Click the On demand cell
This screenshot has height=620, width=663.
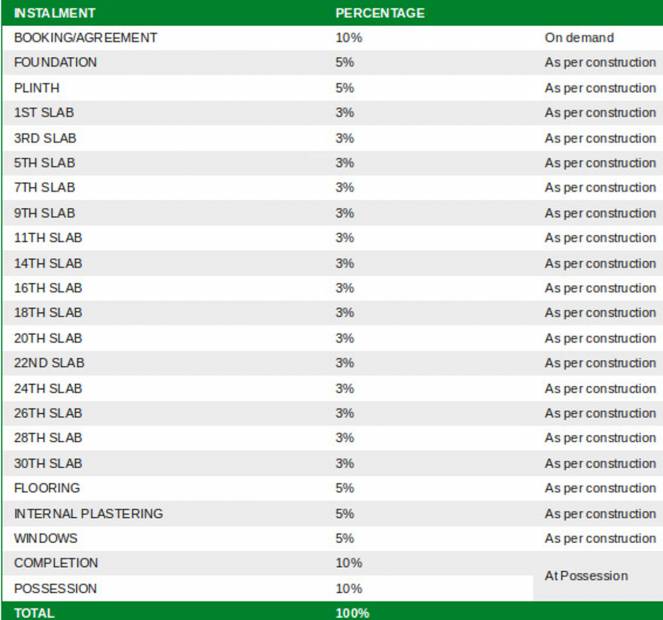click(579, 38)
